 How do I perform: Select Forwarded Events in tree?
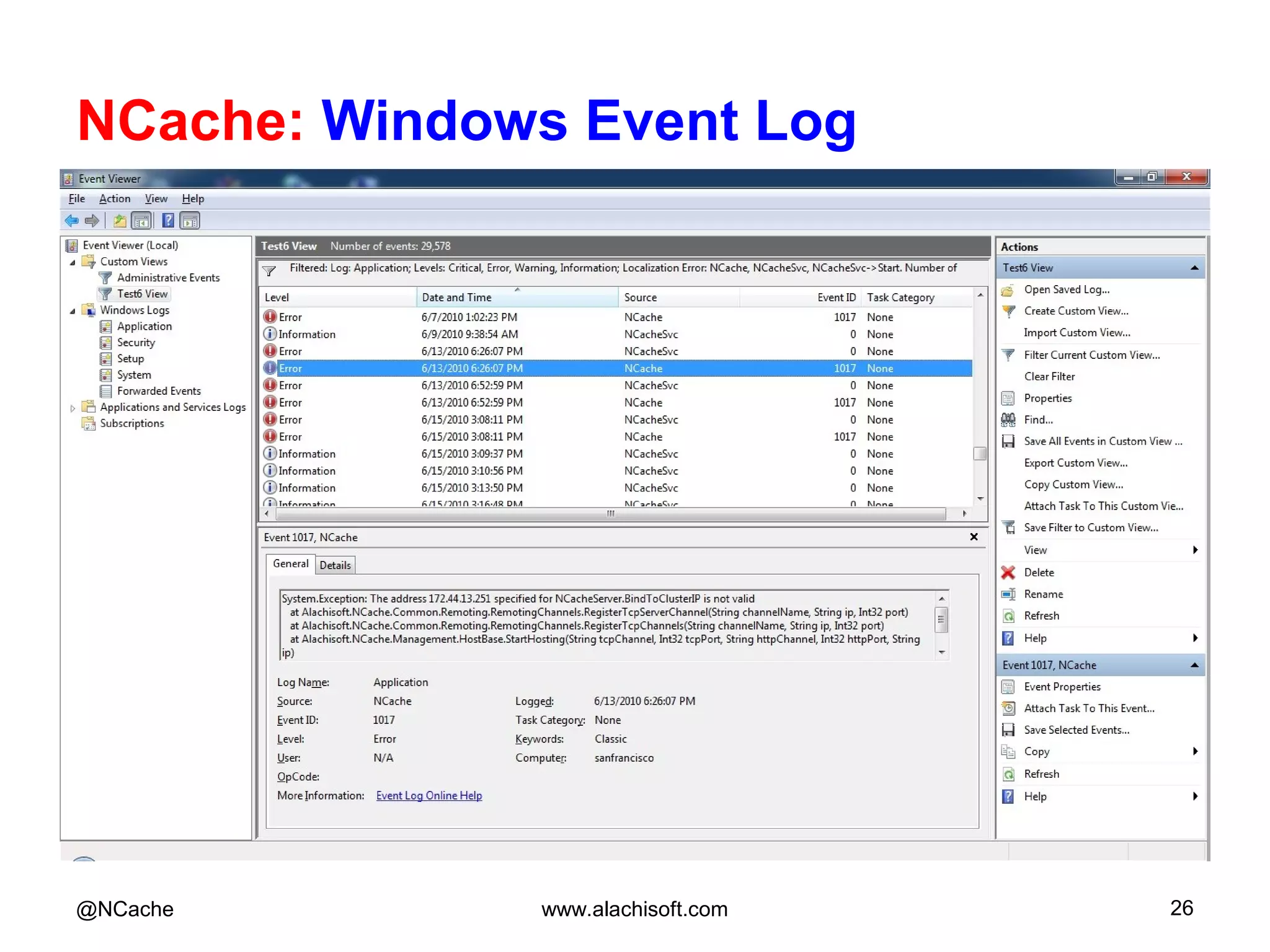159,391
